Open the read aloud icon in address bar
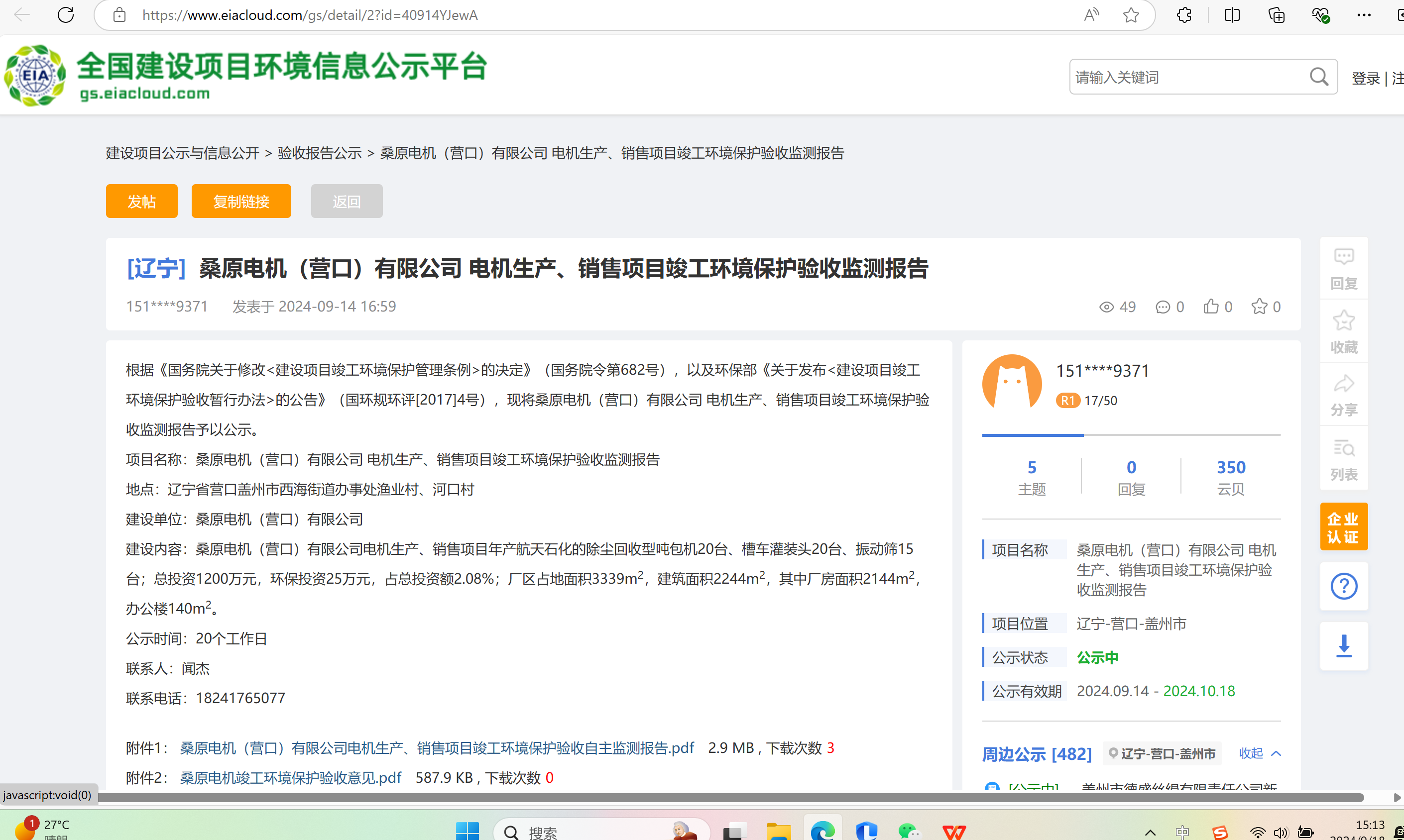 point(1091,15)
